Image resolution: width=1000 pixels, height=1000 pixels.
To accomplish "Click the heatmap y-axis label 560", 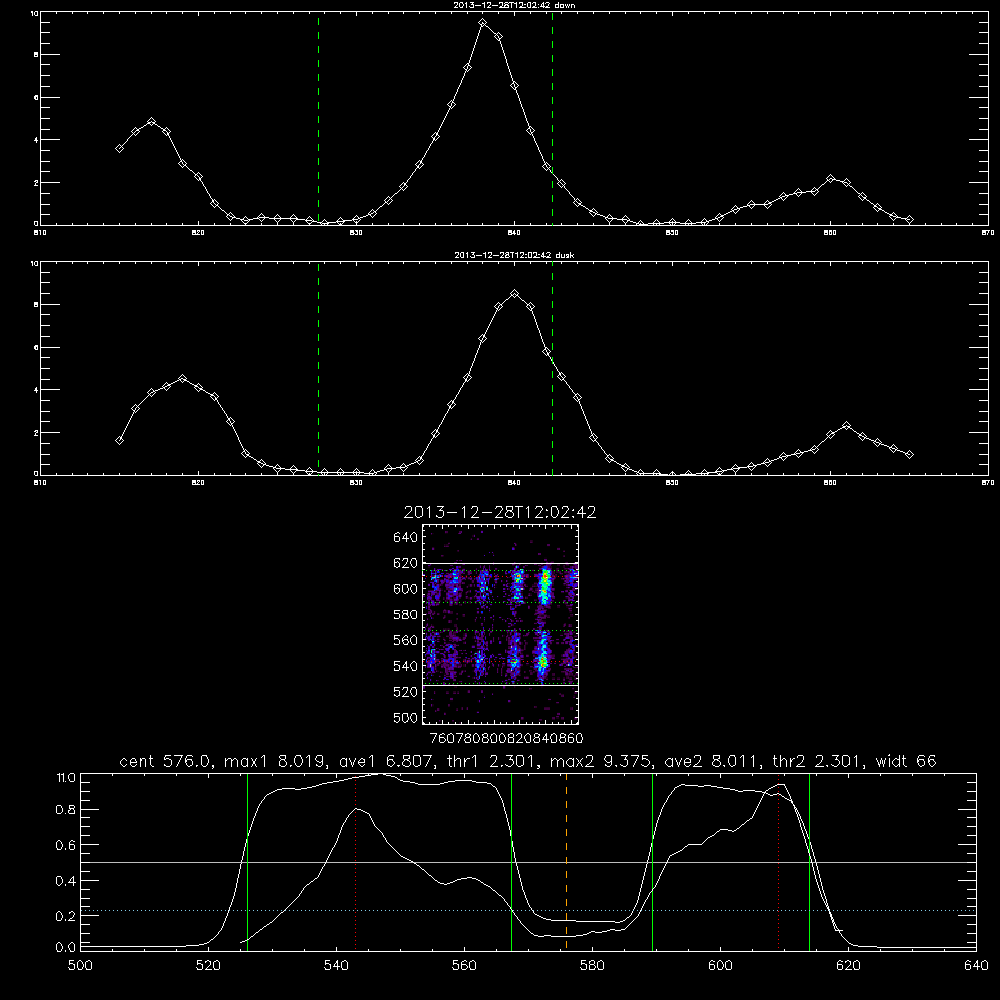I will (406, 640).
